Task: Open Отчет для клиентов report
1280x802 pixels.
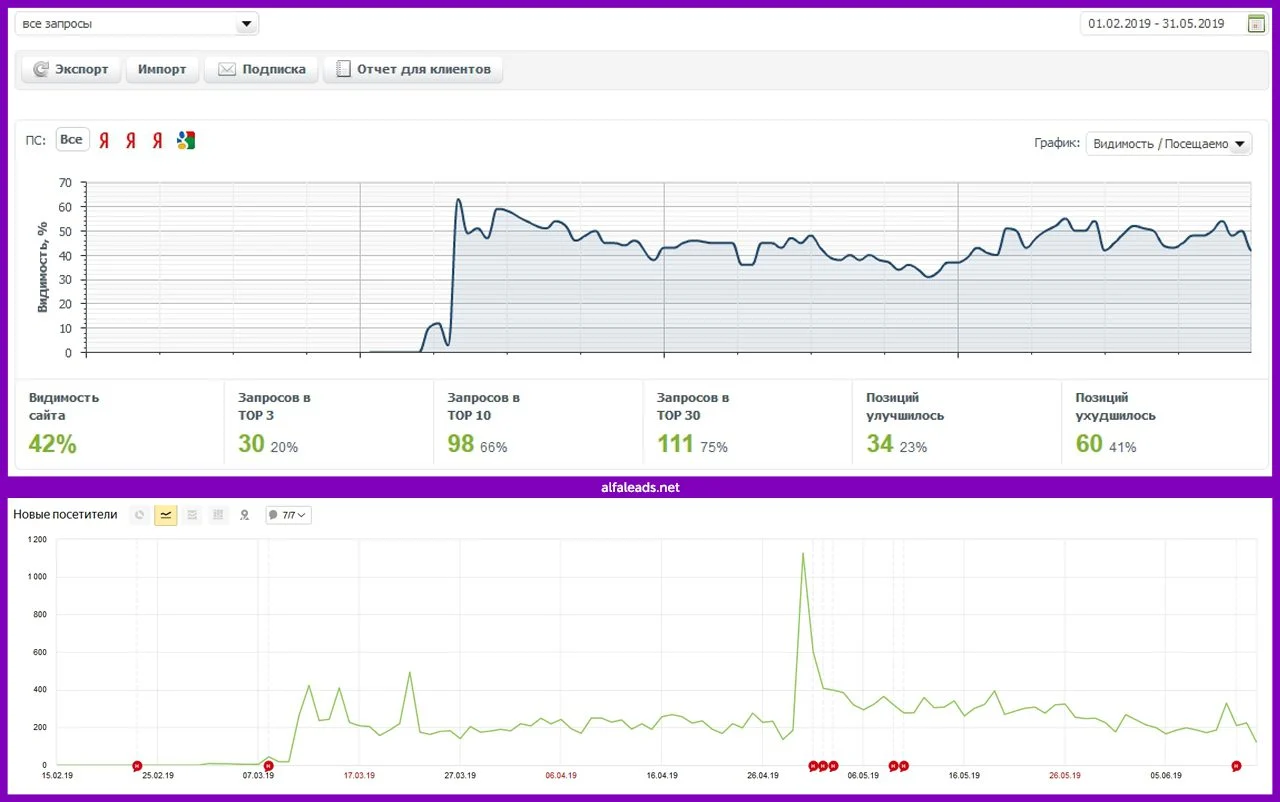Action: pyautogui.click(x=413, y=70)
